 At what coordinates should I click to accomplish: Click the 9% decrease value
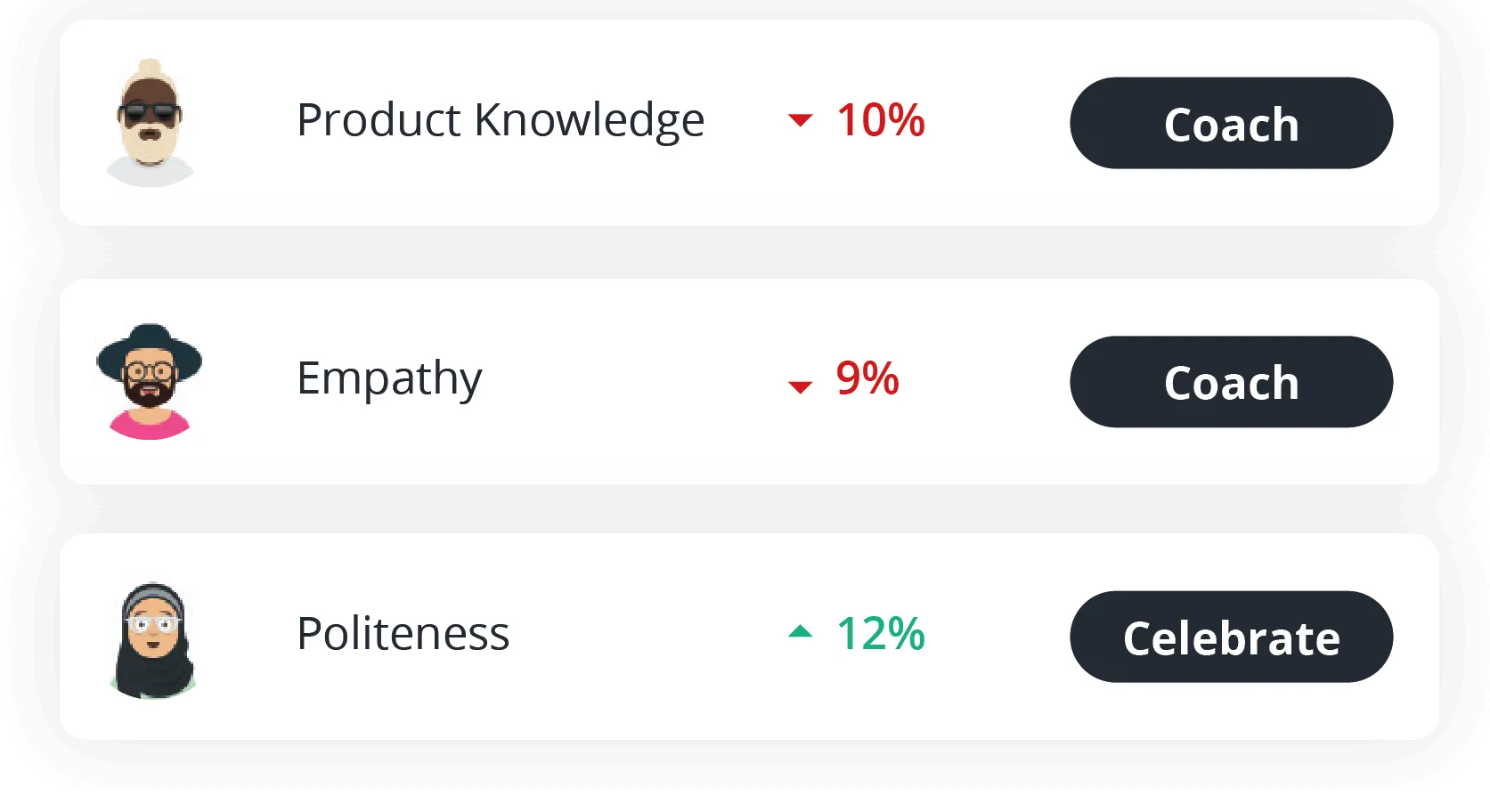(x=867, y=378)
